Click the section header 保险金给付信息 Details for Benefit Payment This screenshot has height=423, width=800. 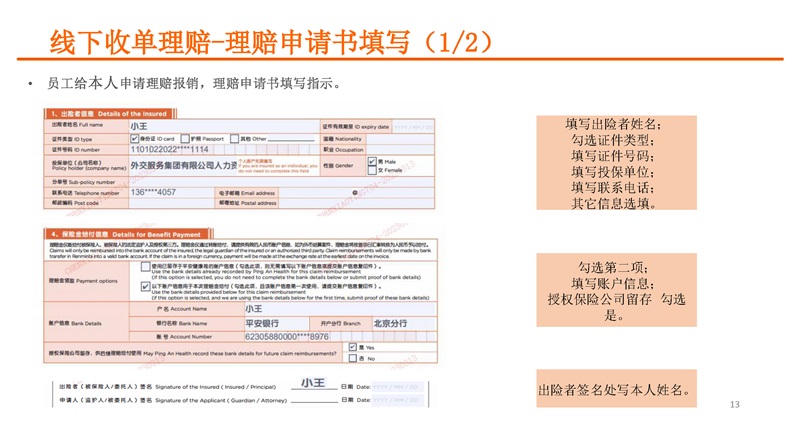pyautogui.click(x=127, y=234)
